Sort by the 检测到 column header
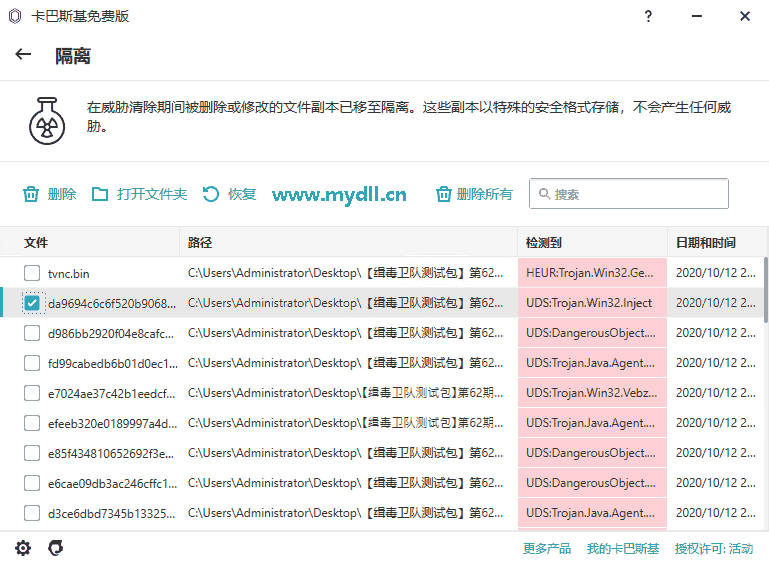 point(592,242)
